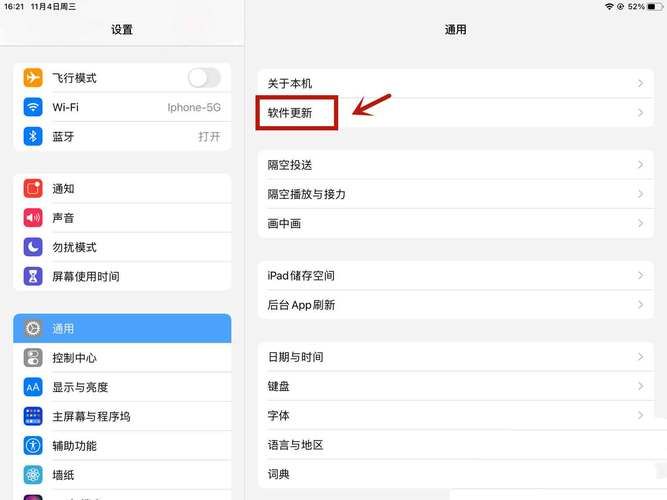Open 画中画 chevron arrow
The image size is (667, 500).
coord(640,223)
